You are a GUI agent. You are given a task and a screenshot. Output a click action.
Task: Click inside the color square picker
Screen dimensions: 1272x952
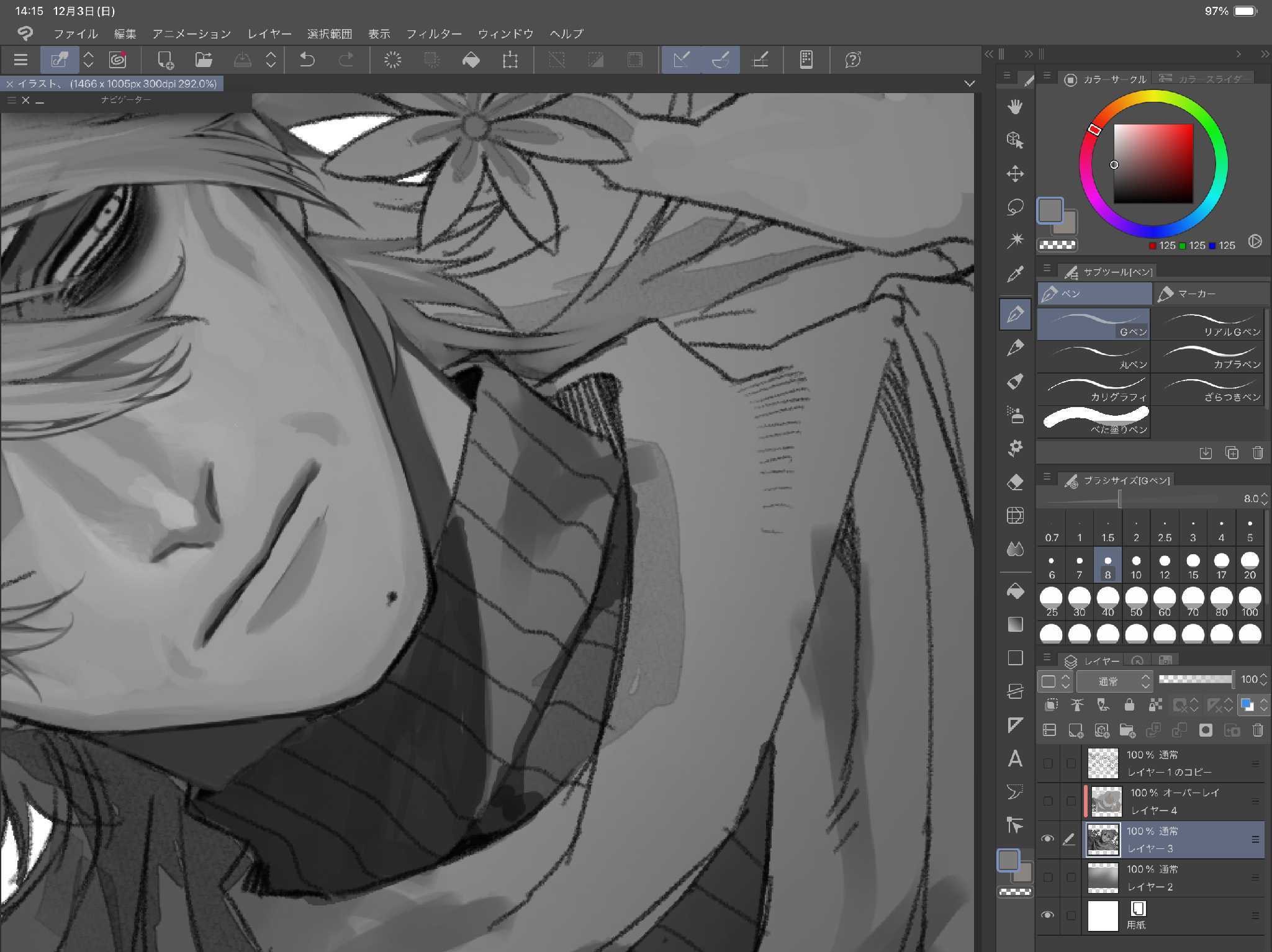click(x=1153, y=164)
